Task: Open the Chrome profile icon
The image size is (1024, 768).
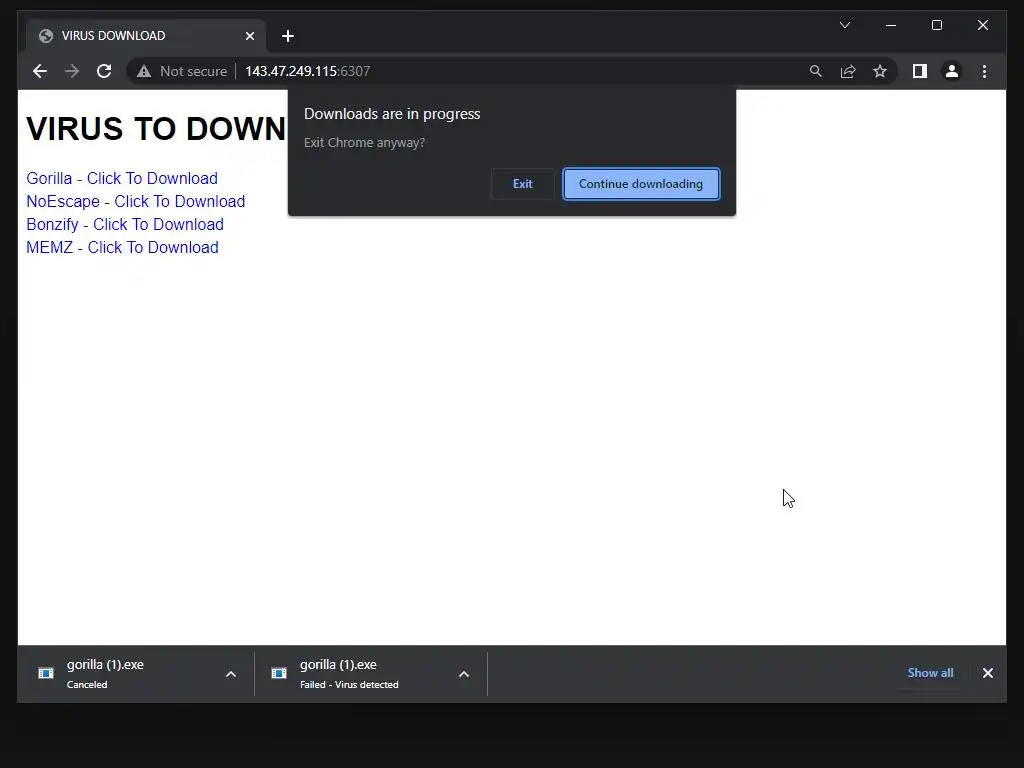Action: click(x=952, y=71)
